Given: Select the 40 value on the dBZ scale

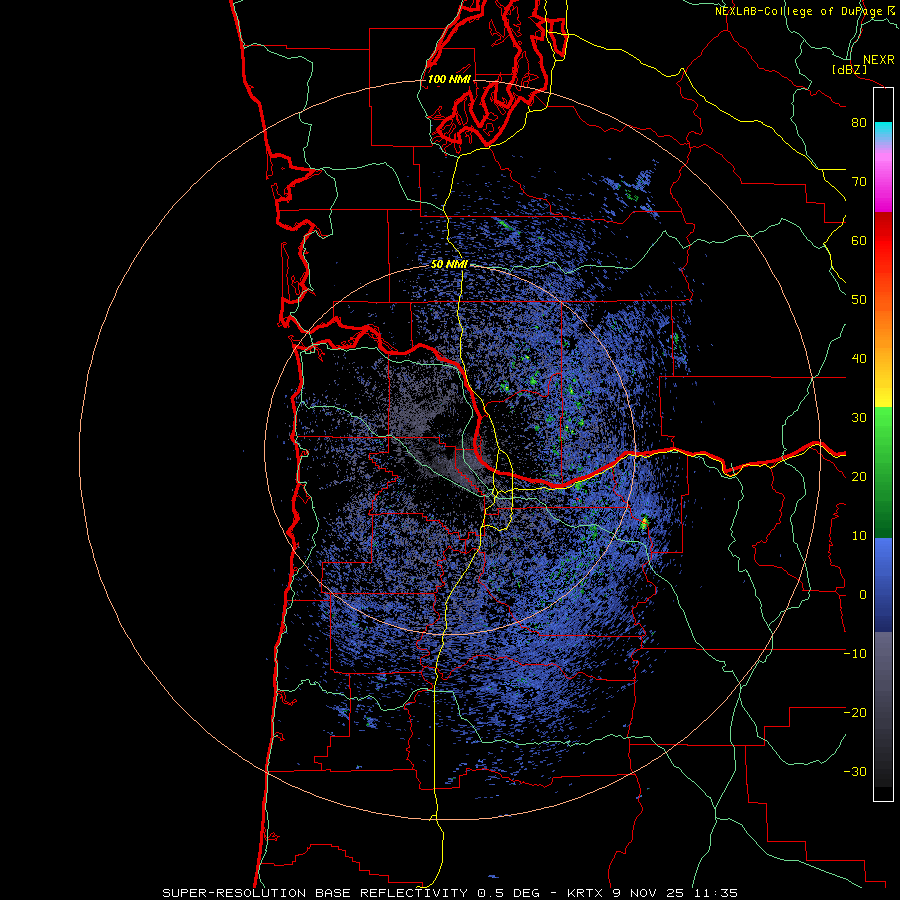Looking at the screenshot, I should tap(859, 359).
